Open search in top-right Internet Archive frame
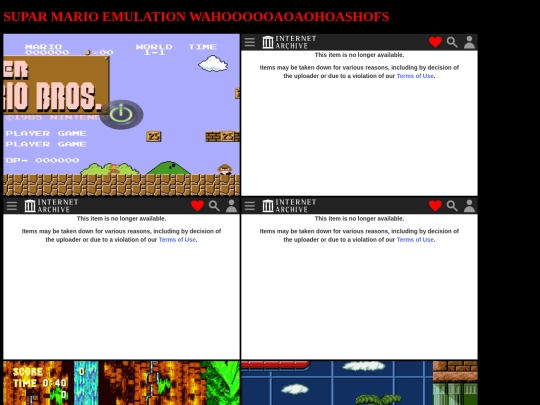This screenshot has height=405, width=540. point(452,42)
